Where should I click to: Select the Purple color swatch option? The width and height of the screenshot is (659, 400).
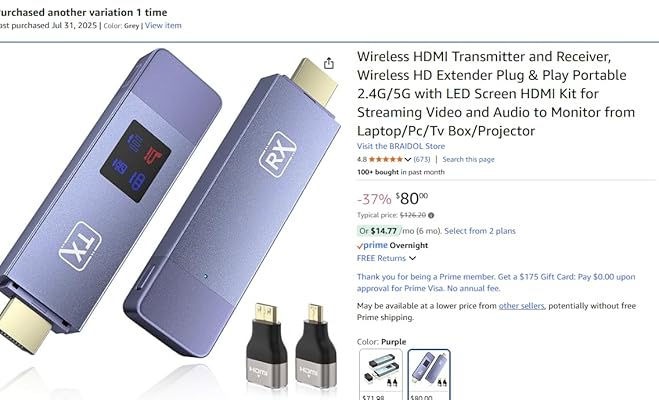[429, 374]
